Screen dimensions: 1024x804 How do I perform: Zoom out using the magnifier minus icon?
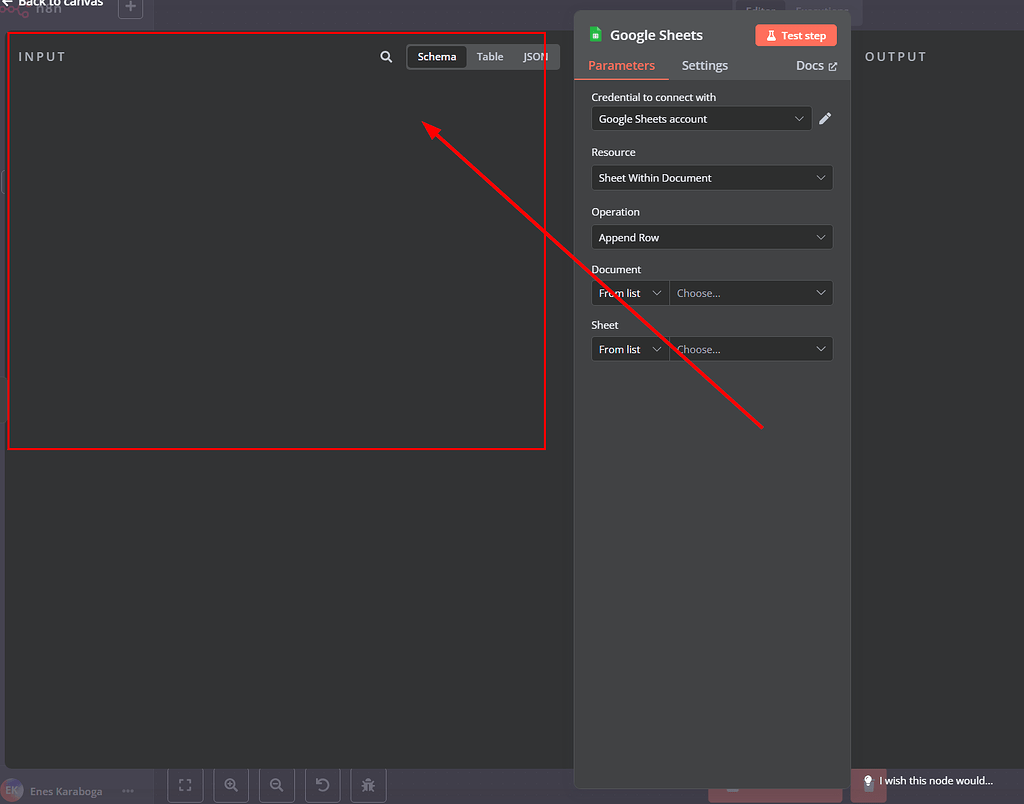(277, 785)
